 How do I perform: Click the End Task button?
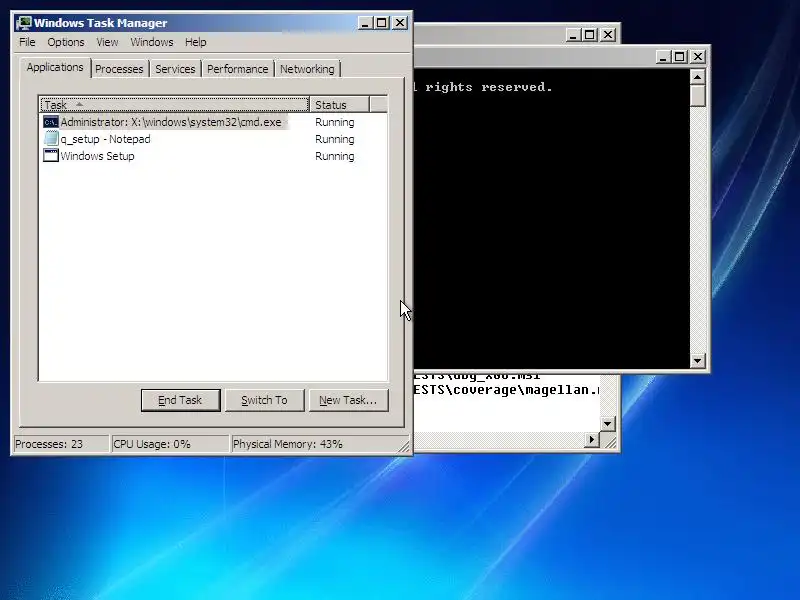(181, 400)
